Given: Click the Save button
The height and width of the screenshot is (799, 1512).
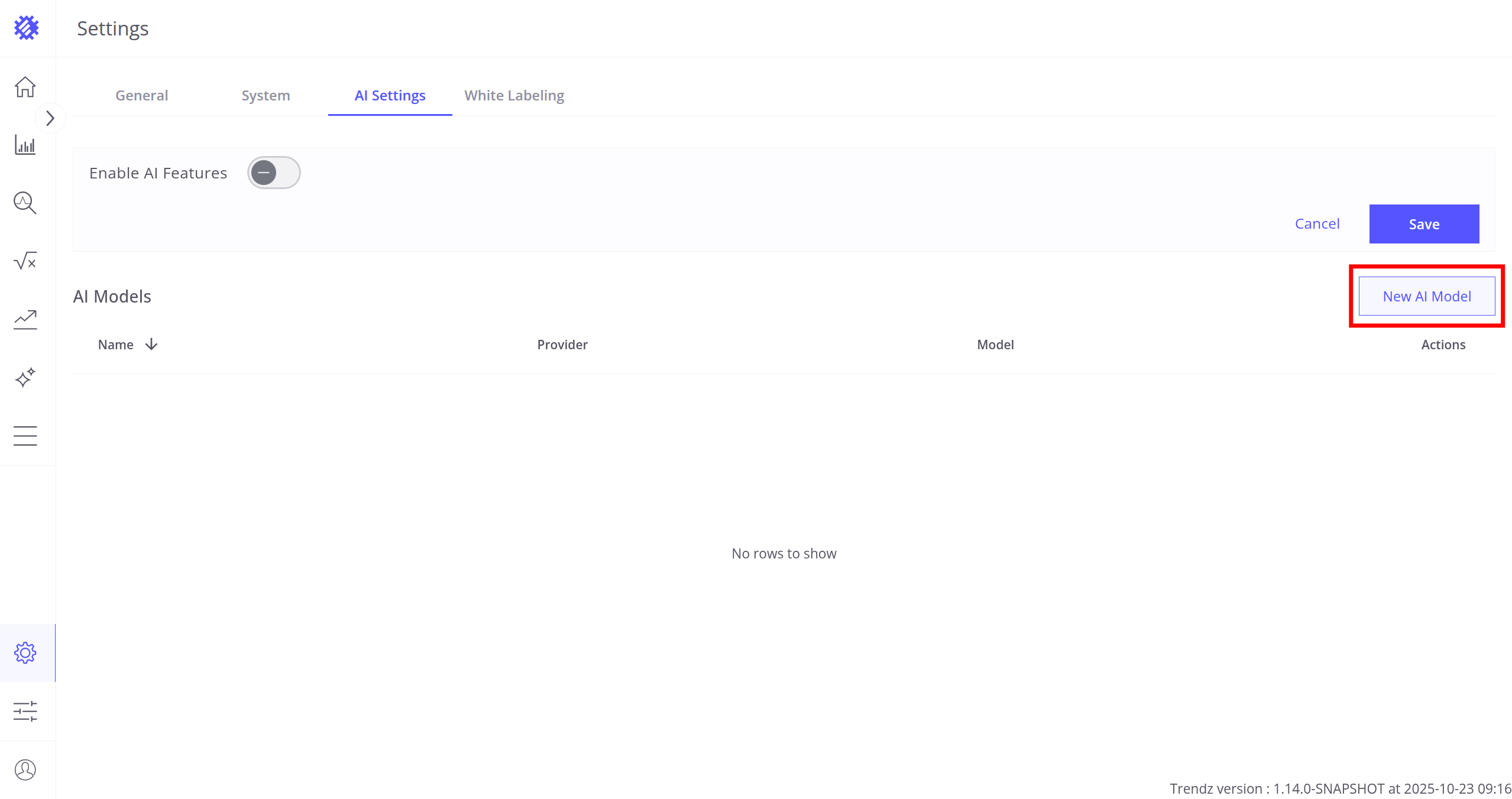Looking at the screenshot, I should (x=1423, y=224).
